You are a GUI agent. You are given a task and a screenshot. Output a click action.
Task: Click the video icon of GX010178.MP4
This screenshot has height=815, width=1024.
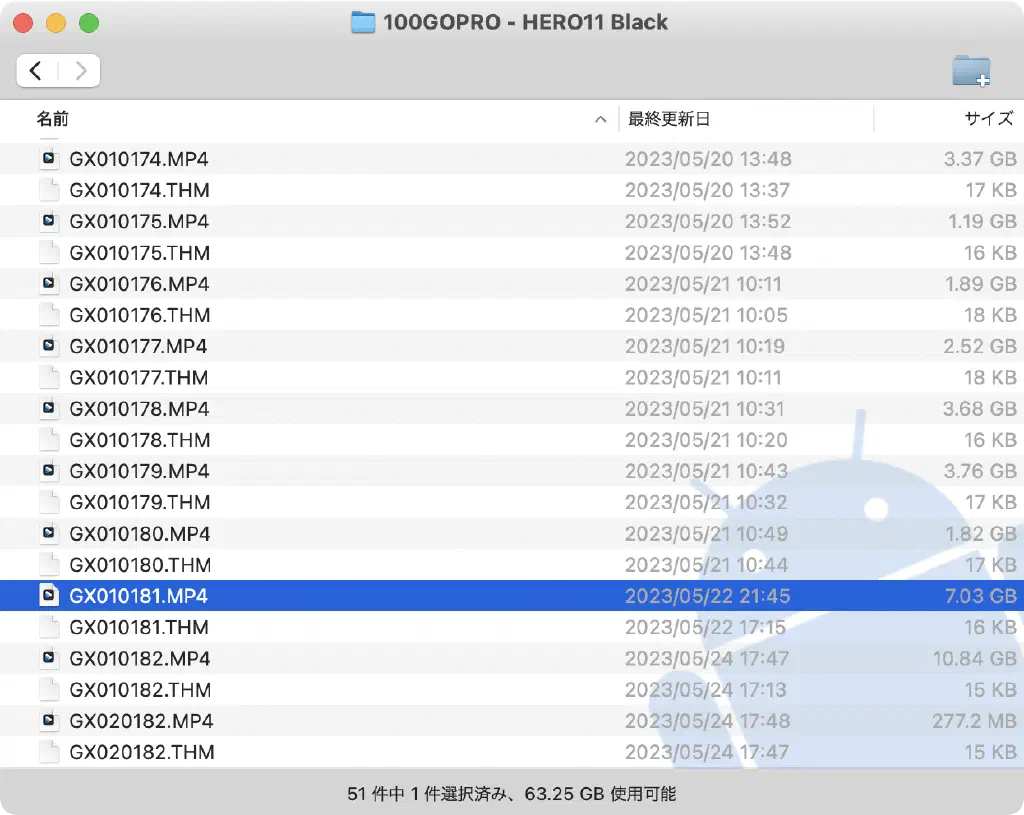coord(49,409)
